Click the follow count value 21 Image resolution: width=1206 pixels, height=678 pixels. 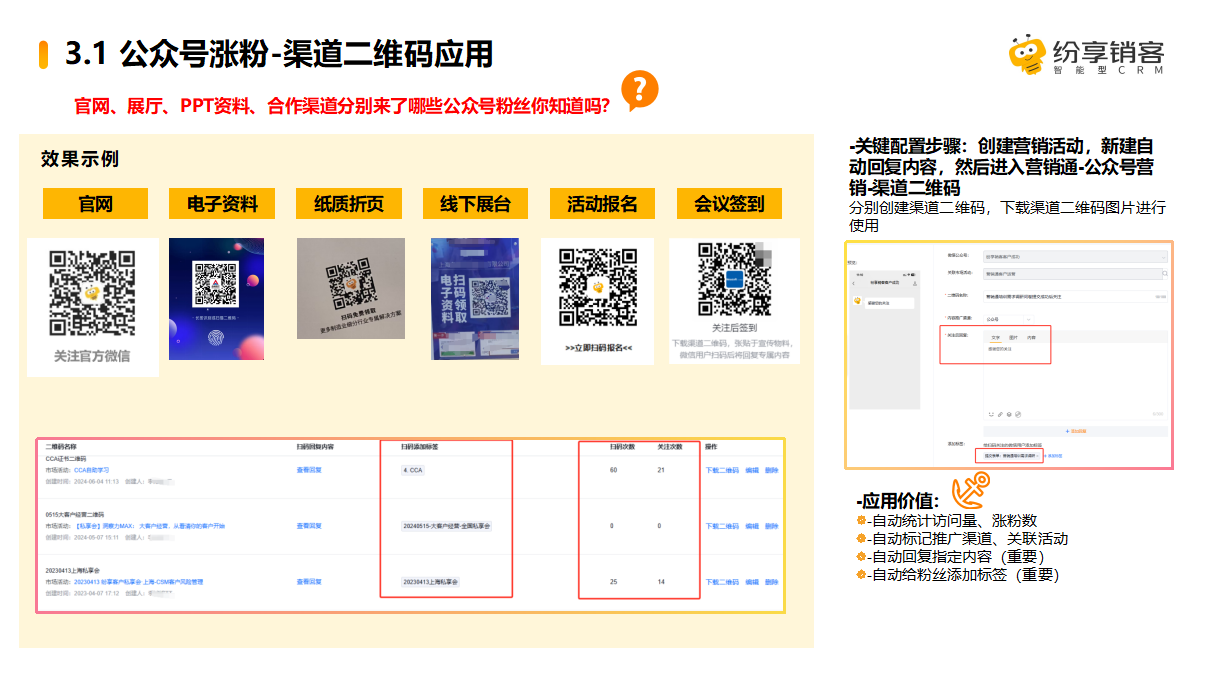click(x=661, y=469)
